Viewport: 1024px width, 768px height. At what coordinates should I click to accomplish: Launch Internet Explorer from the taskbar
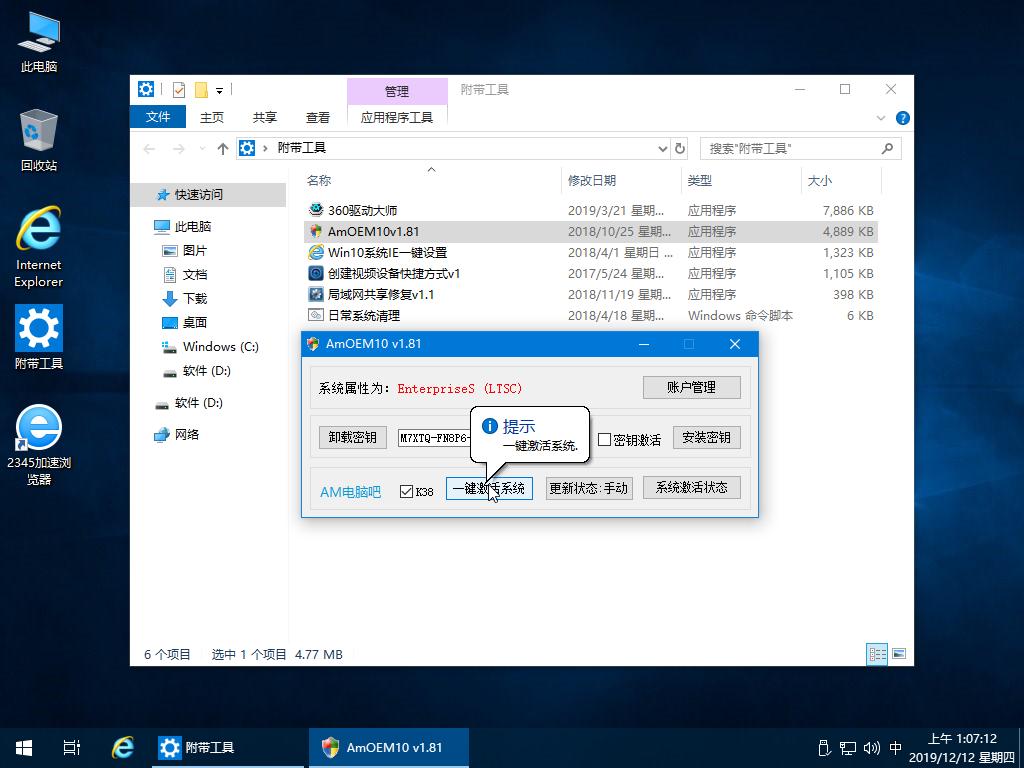point(123,748)
